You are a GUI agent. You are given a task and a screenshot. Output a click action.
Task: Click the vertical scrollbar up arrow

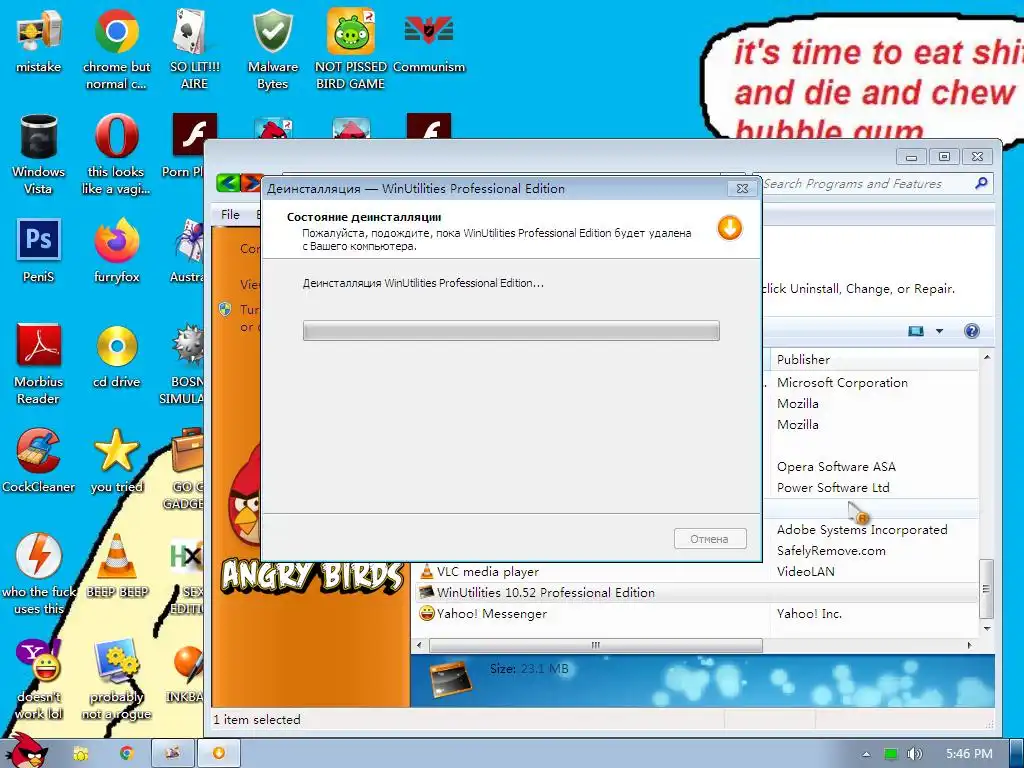coord(987,357)
